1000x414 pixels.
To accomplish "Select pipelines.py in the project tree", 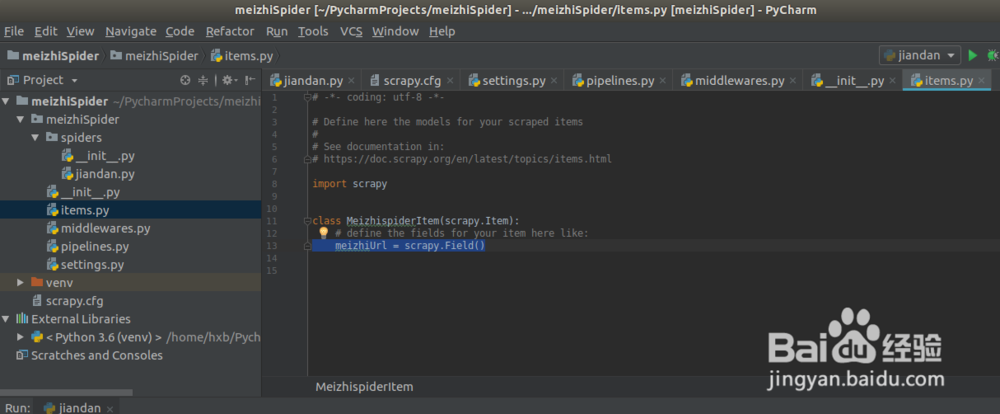I will pyautogui.click(x=88, y=246).
